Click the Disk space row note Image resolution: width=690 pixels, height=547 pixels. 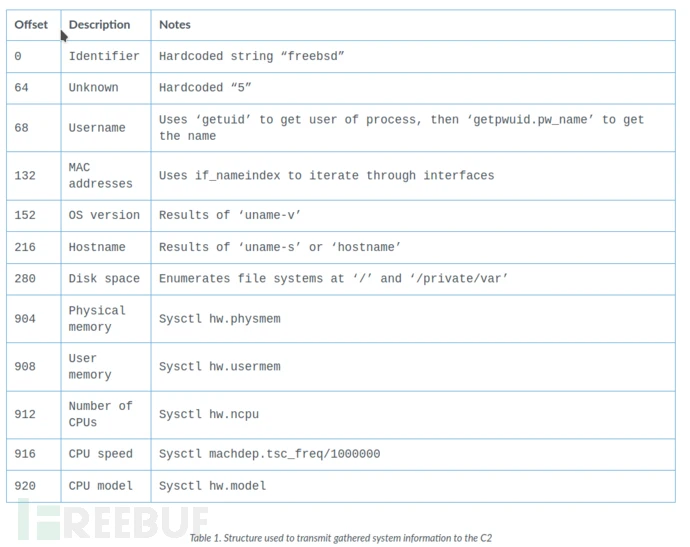click(333, 279)
